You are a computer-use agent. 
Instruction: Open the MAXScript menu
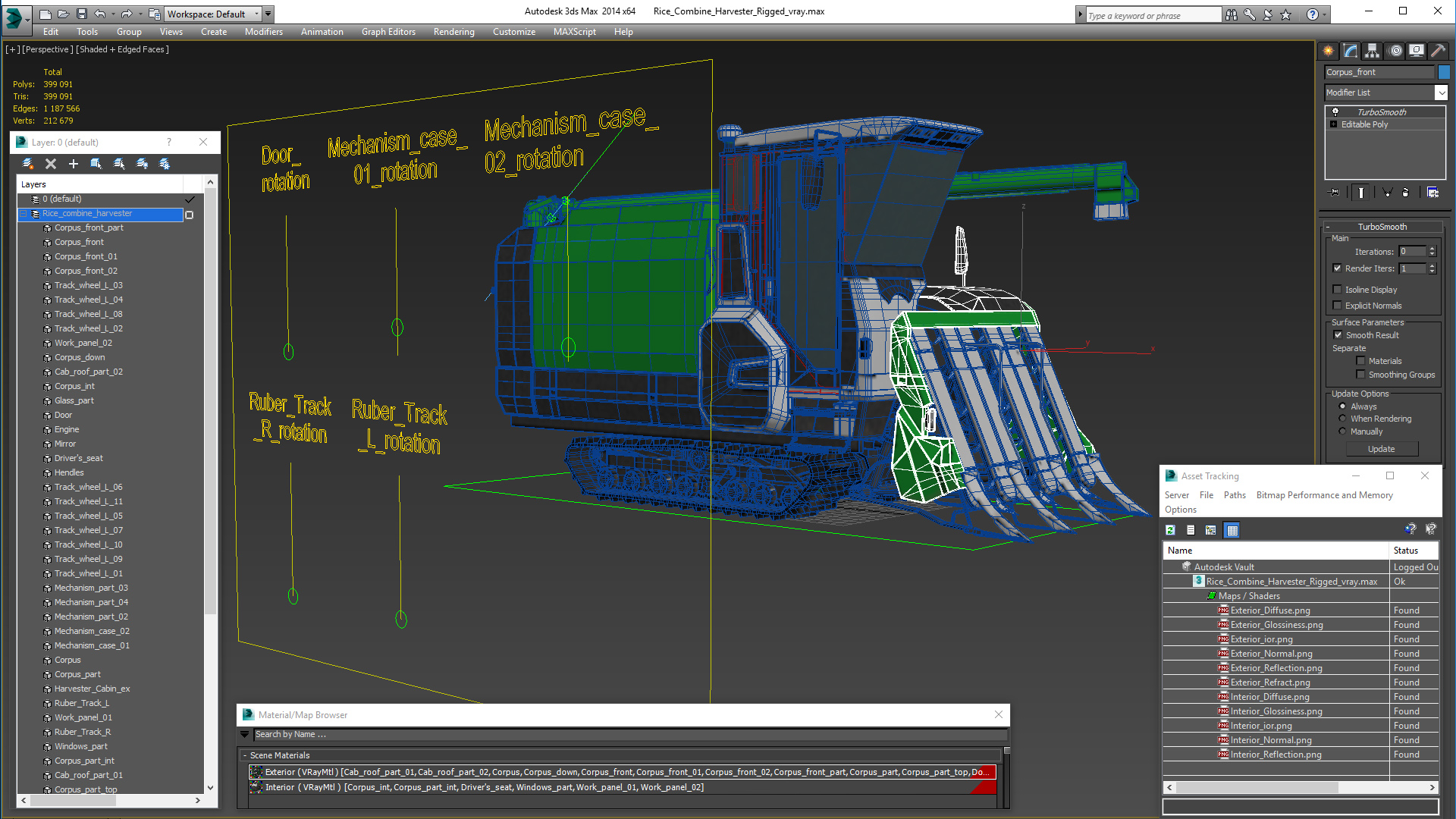click(574, 32)
